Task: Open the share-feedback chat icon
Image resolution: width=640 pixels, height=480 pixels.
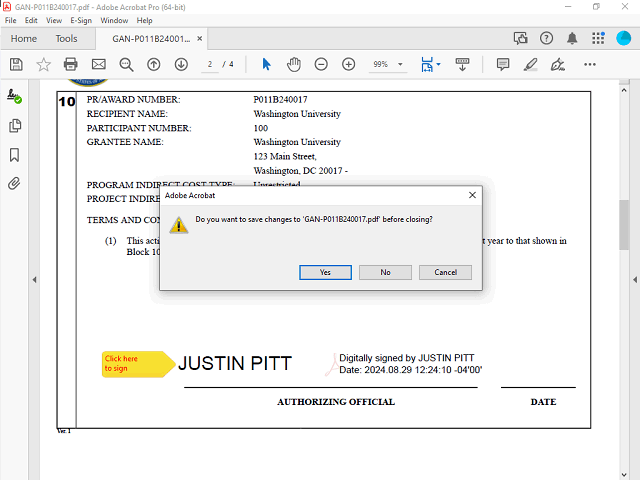Action: pos(520,38)
